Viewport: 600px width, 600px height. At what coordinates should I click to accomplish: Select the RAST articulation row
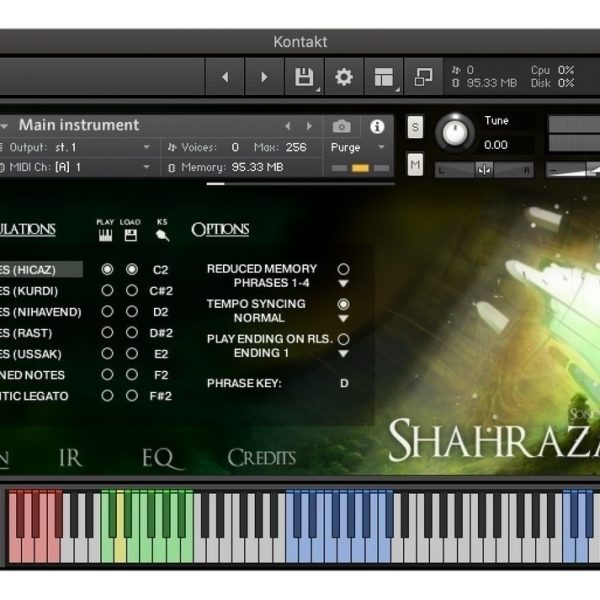26,333
